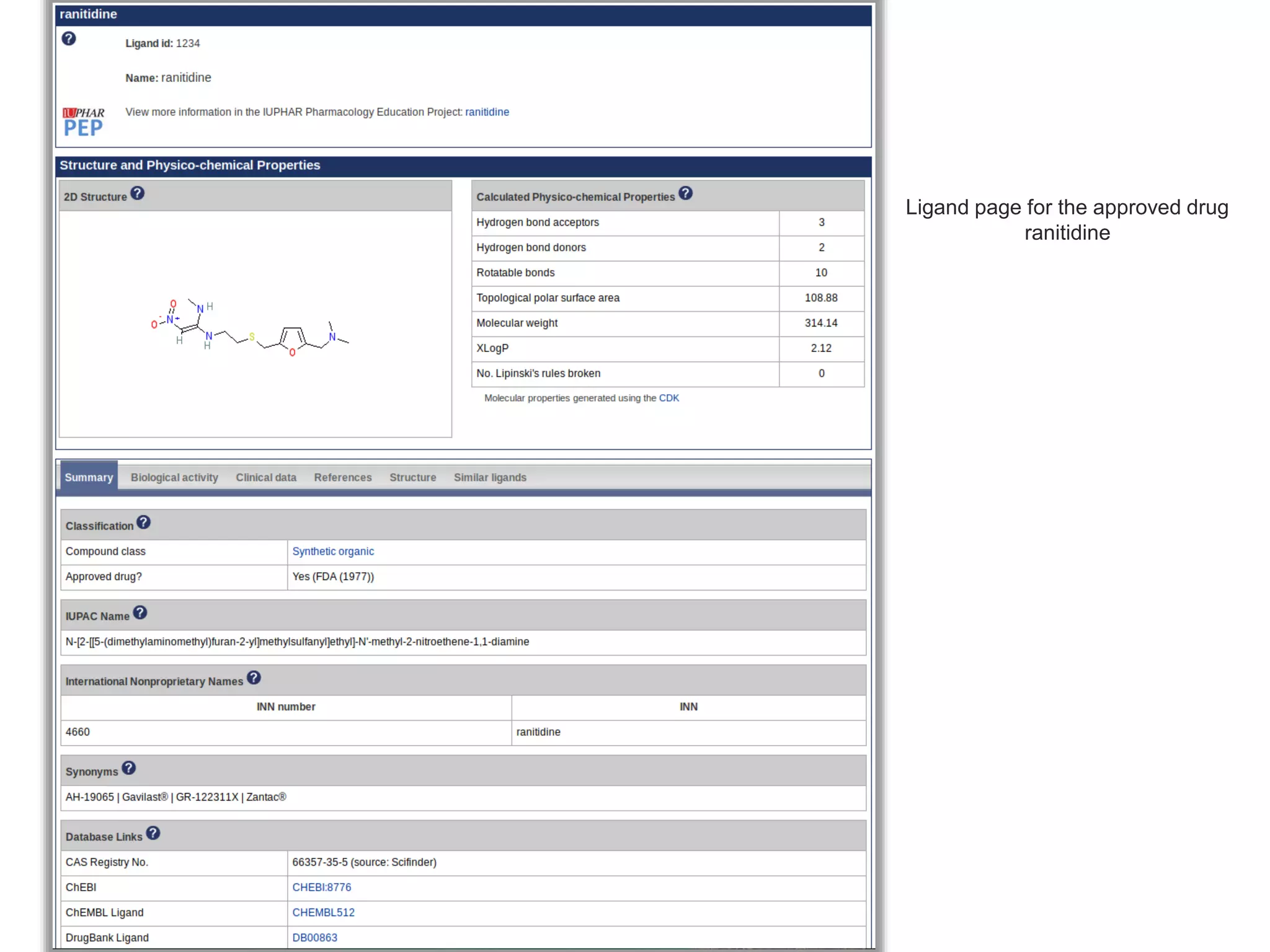Click the Molecular weight value 314.14
Viewport: 1270px width, 952px height.
822,323
